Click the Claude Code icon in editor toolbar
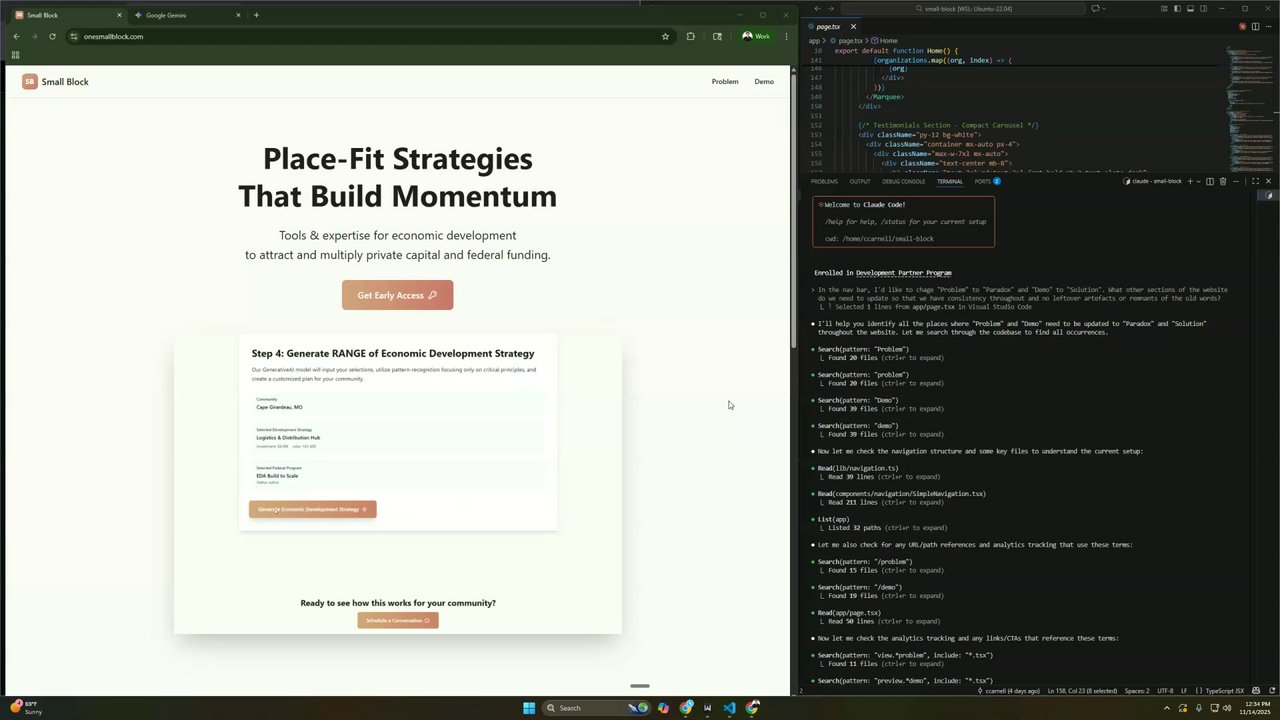Viewport: 1280px width, 720px height. click(1243, 26)
